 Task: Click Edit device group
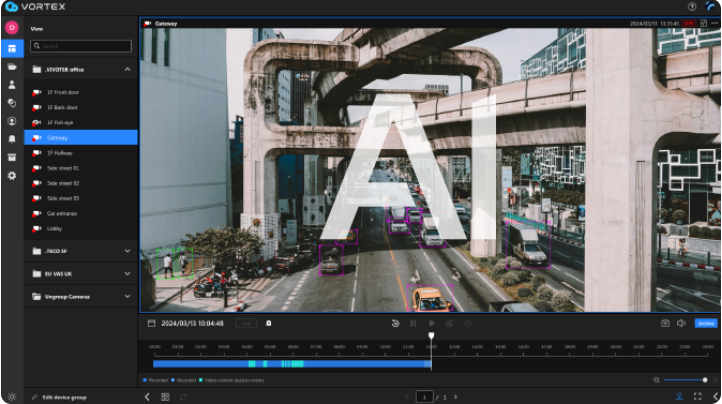pos(66,397)
